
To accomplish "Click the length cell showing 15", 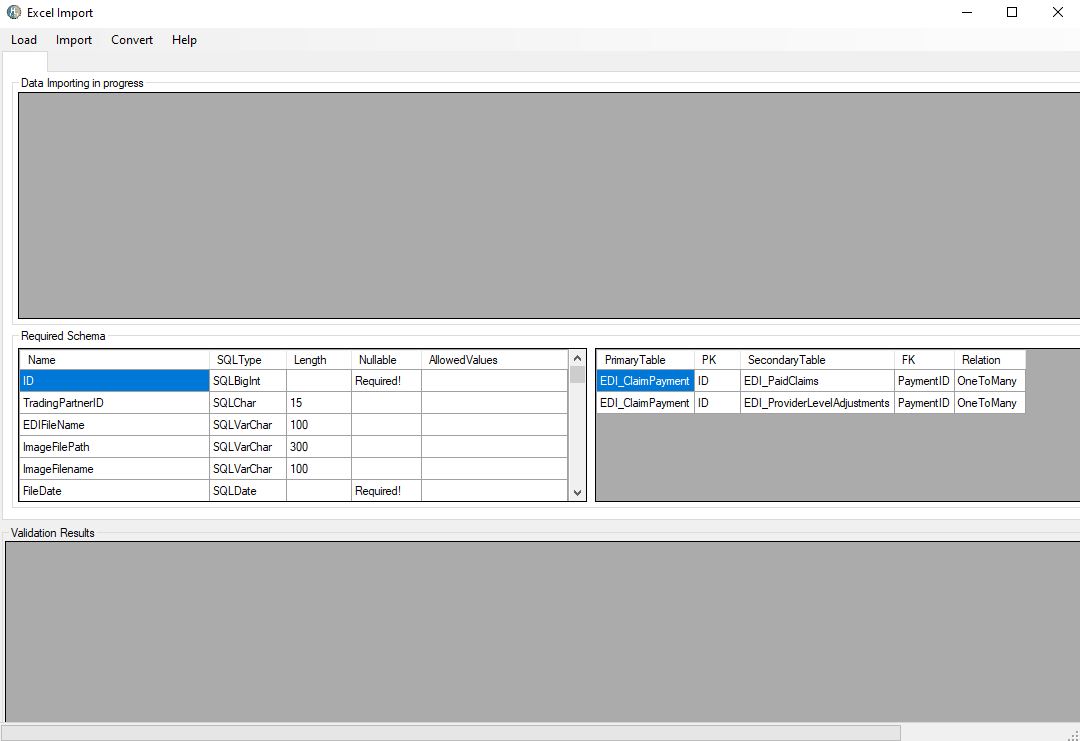I will tap(319, 403).
